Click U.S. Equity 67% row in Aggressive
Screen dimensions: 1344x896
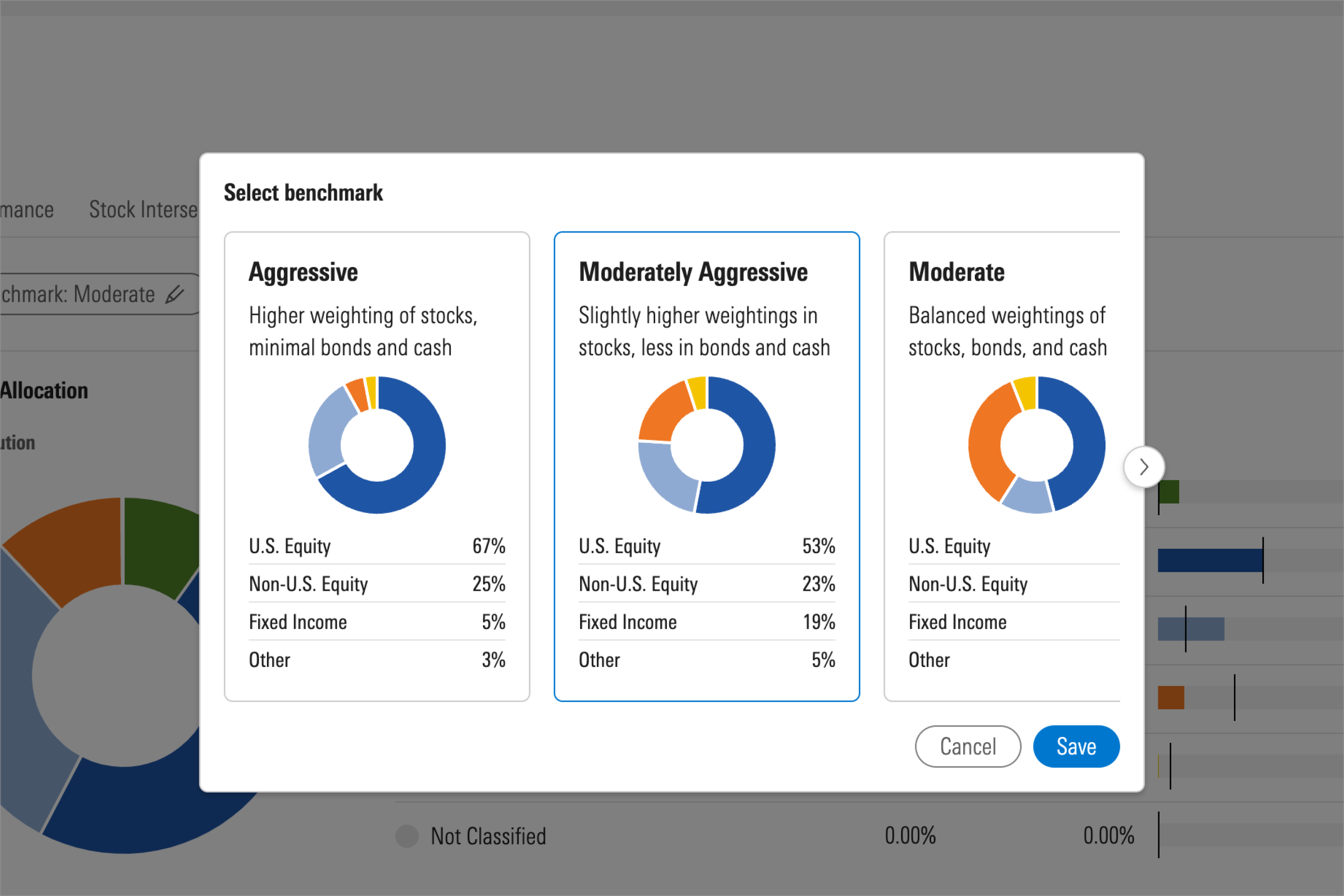pyautogui.click(x=377, y=546)
